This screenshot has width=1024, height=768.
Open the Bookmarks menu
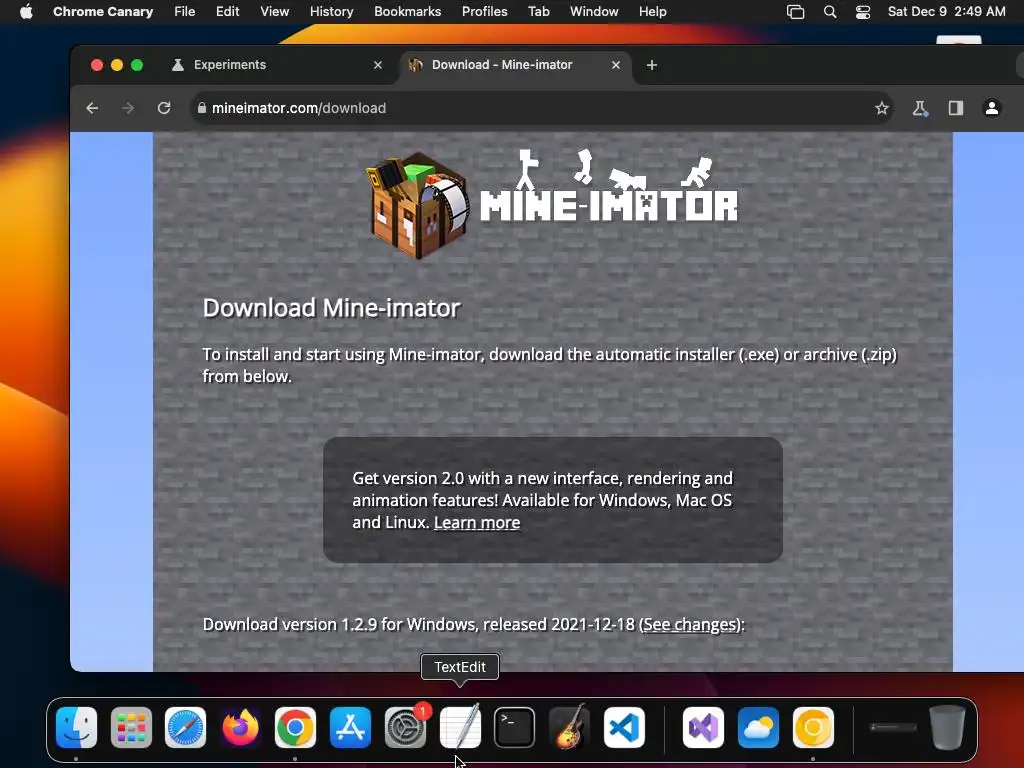(x=408, y=12)
